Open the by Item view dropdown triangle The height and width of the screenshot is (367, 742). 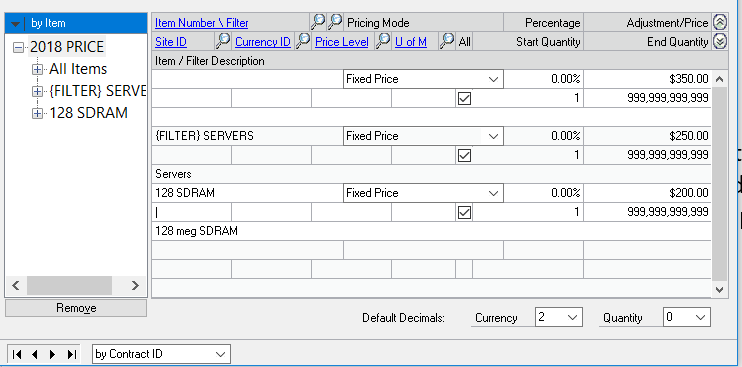coord(16,23)
